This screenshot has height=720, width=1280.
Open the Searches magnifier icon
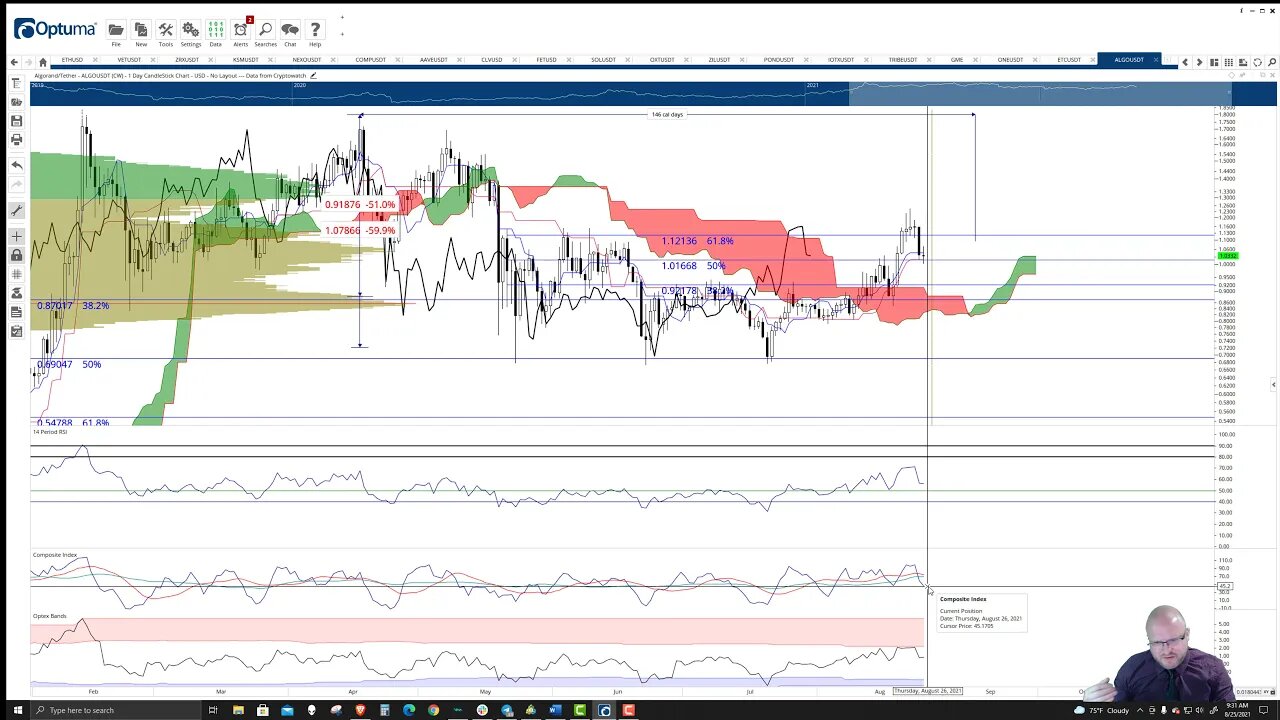coord(265,31)
